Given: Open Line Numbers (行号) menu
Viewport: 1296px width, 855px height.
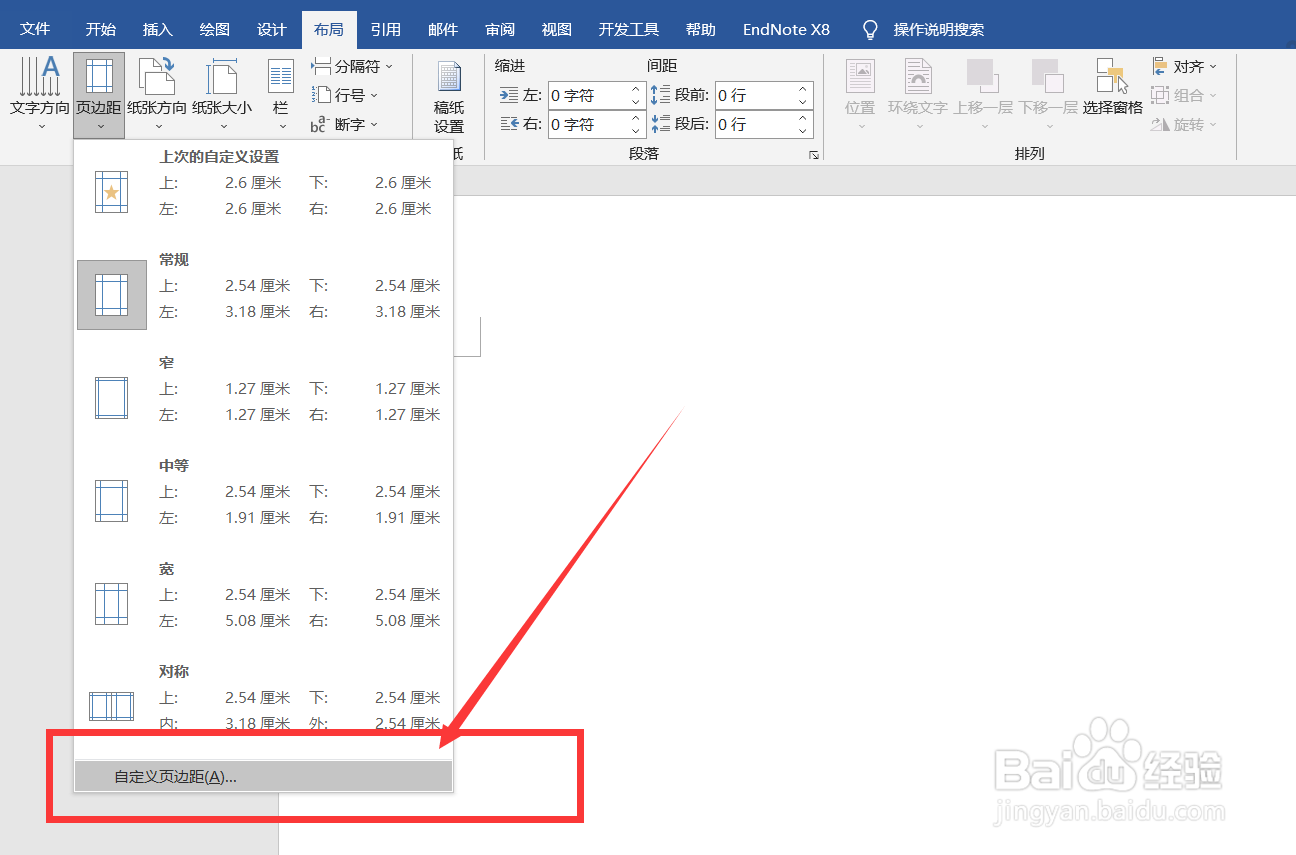Looking at the screenshot, I should click(345, 95).
